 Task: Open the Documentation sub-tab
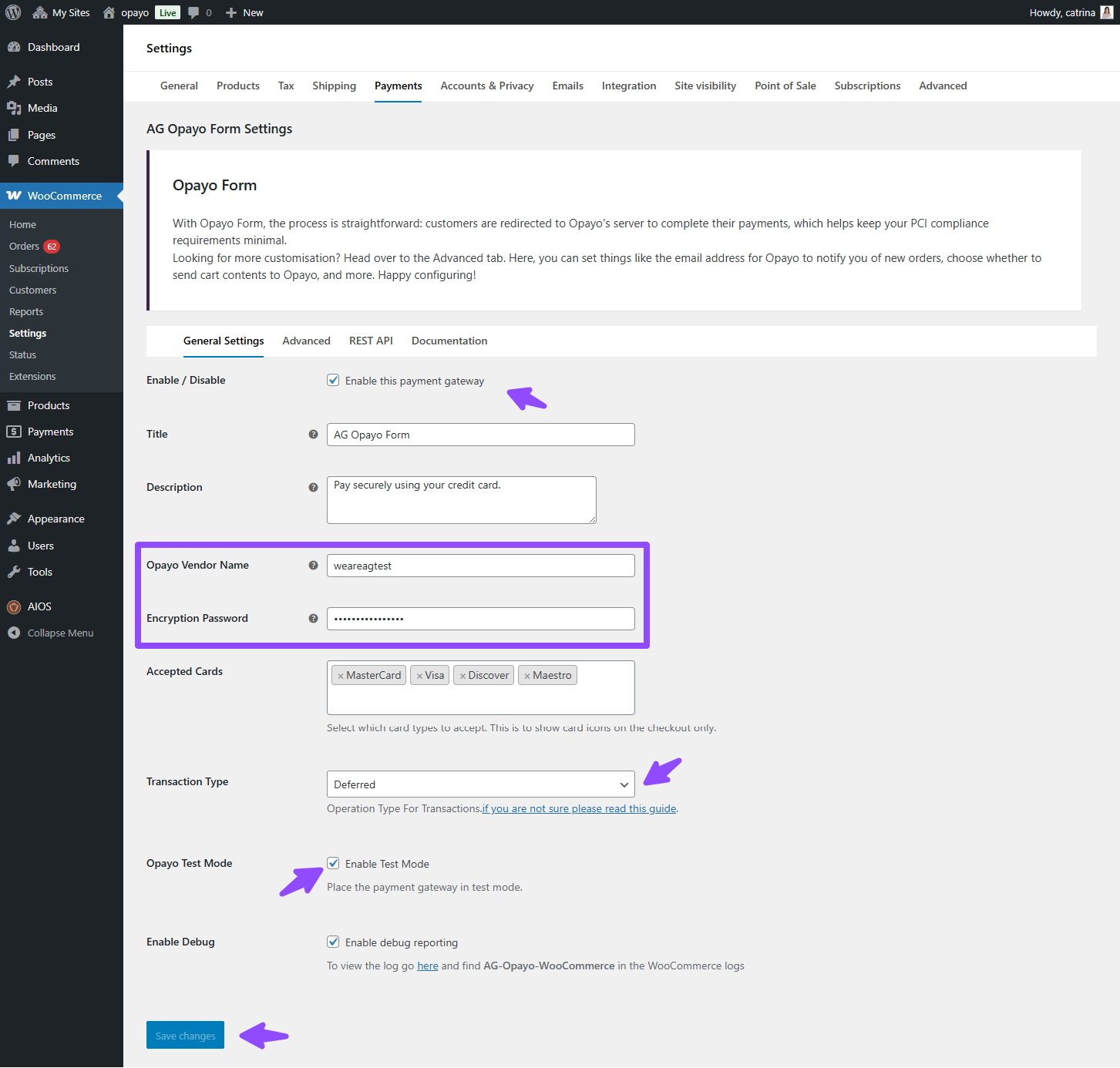click(449, 341)
